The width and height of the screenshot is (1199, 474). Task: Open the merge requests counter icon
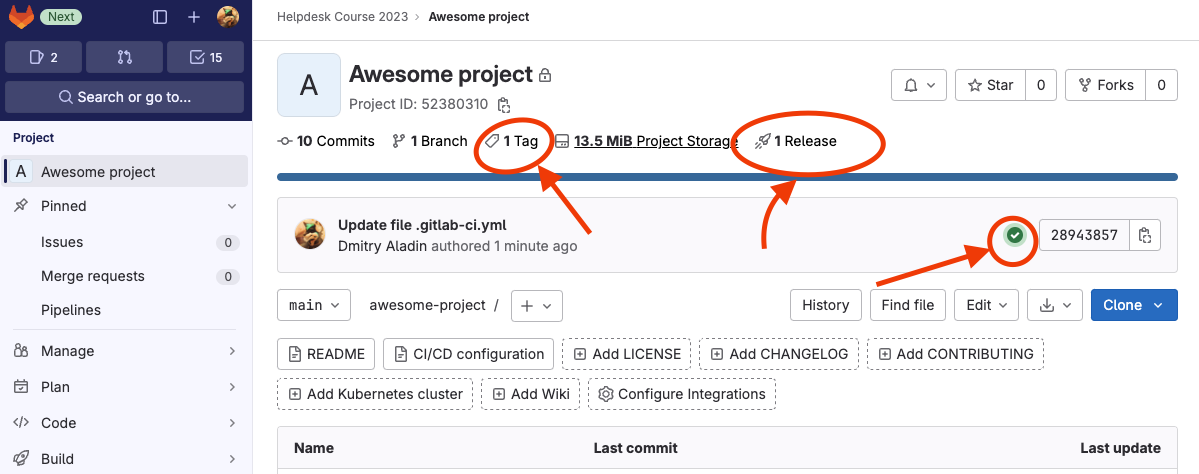(125, 57)
